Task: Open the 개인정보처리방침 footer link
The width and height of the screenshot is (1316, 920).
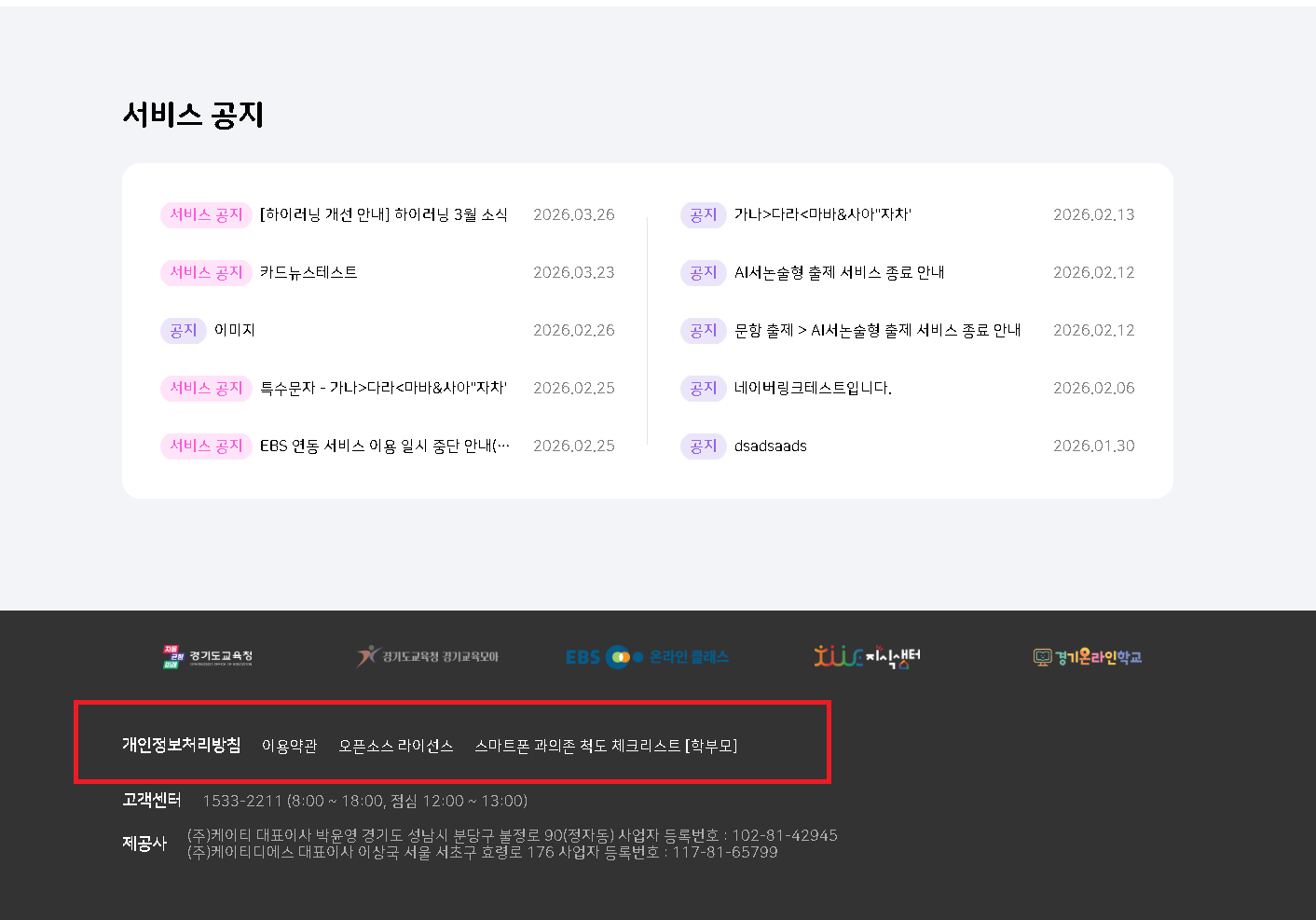Action: coord(181,745)
